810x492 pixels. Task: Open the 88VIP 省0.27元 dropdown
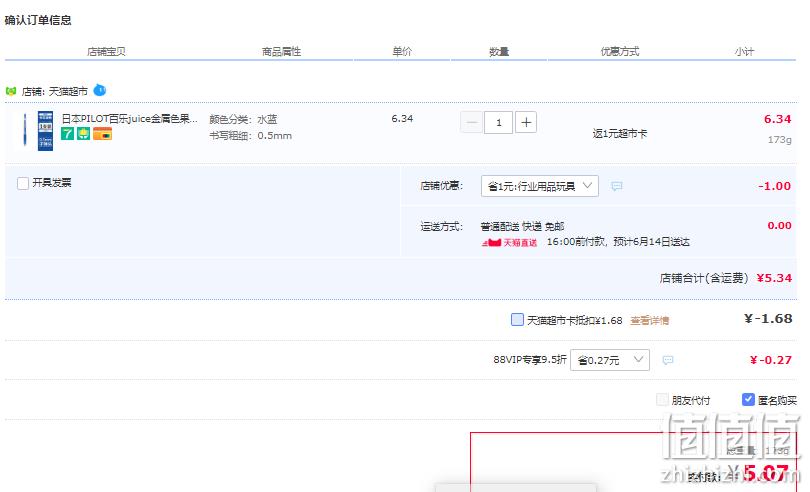coord(610,360)
